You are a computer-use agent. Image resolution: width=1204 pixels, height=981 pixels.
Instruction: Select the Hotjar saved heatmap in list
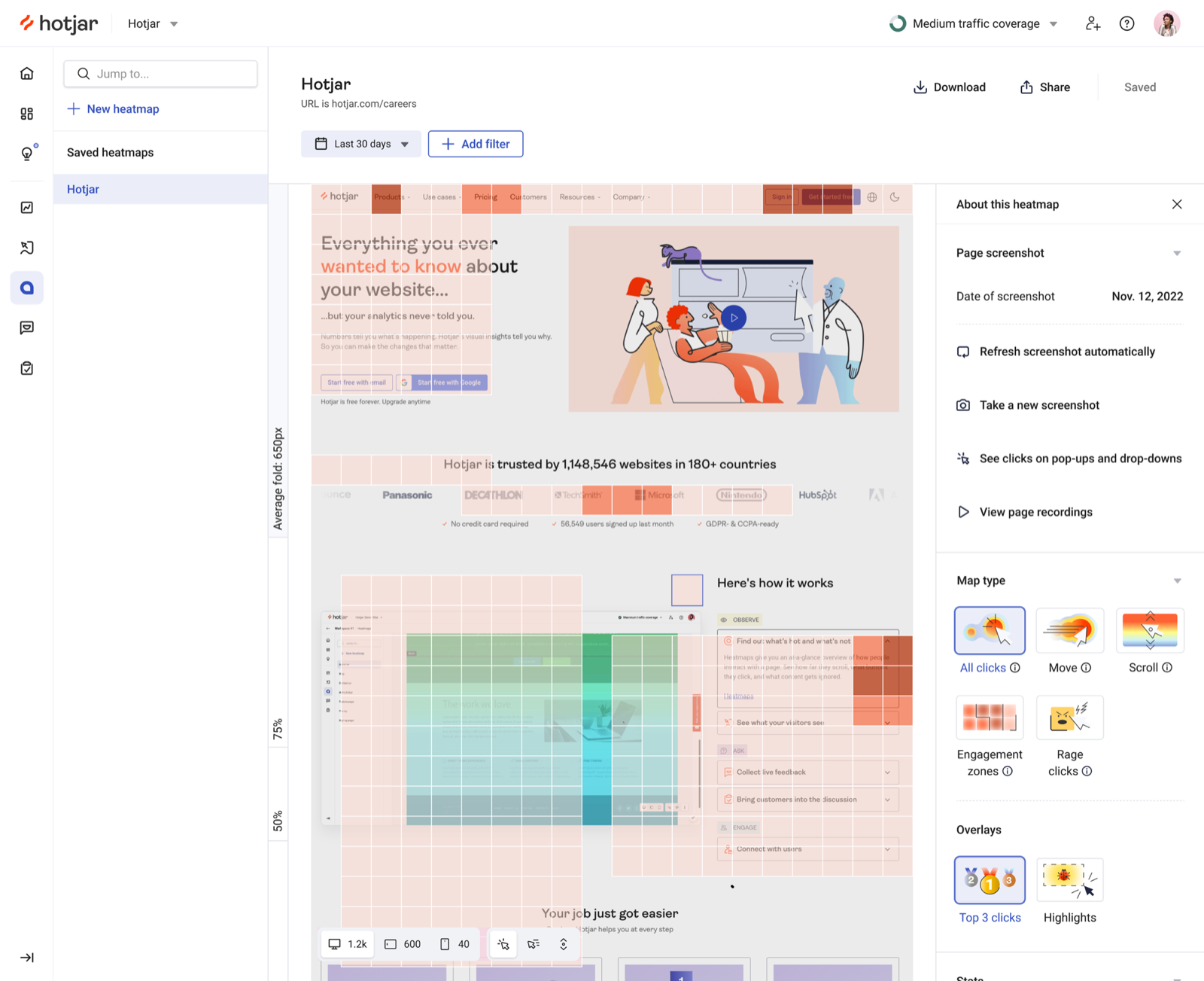coord(160,189)
